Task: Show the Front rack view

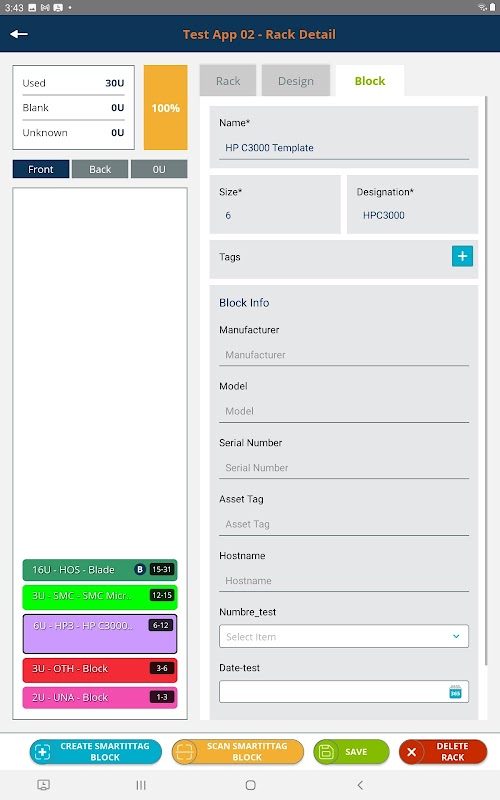Action: click(41, 169)
